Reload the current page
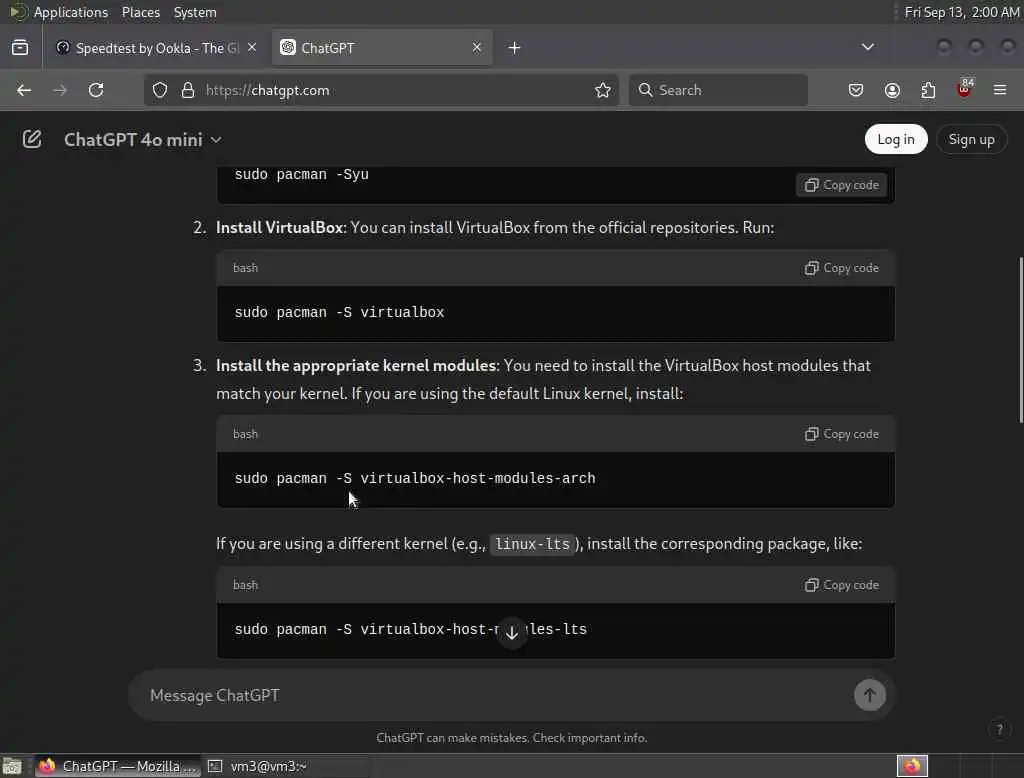 96,90
